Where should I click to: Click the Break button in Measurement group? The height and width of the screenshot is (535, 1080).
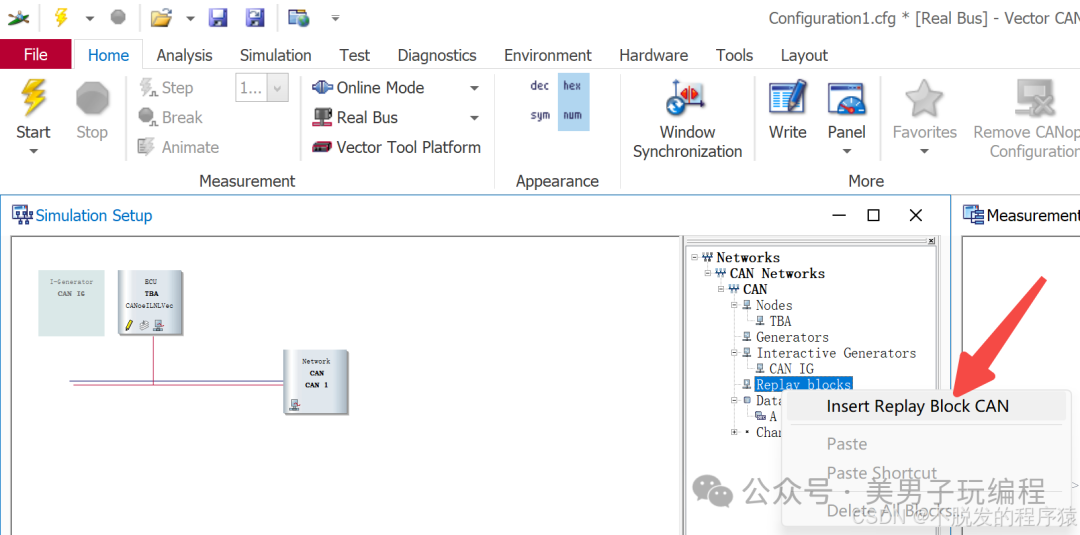(170, 117)
